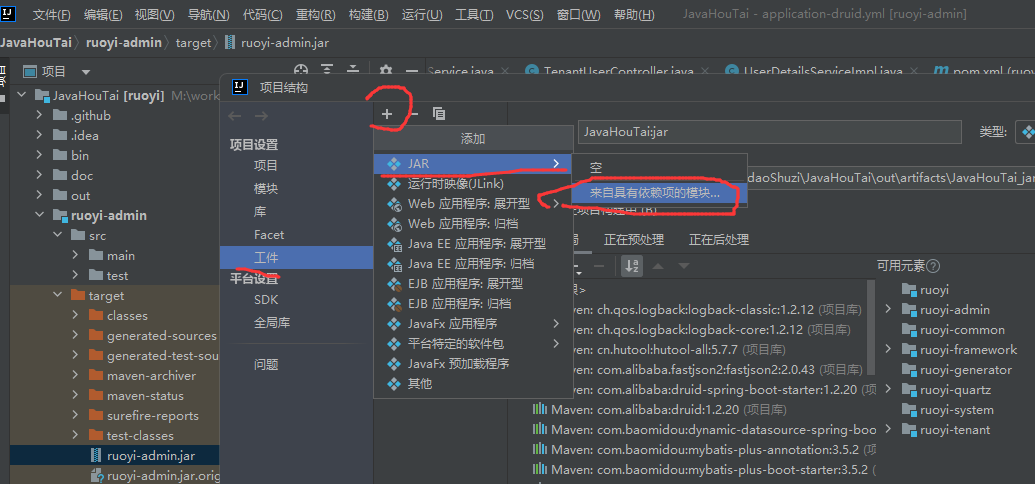Click artifact name field JavaHouTai:jar
The width and height of the screenshot is (1035, 484).
769,131
